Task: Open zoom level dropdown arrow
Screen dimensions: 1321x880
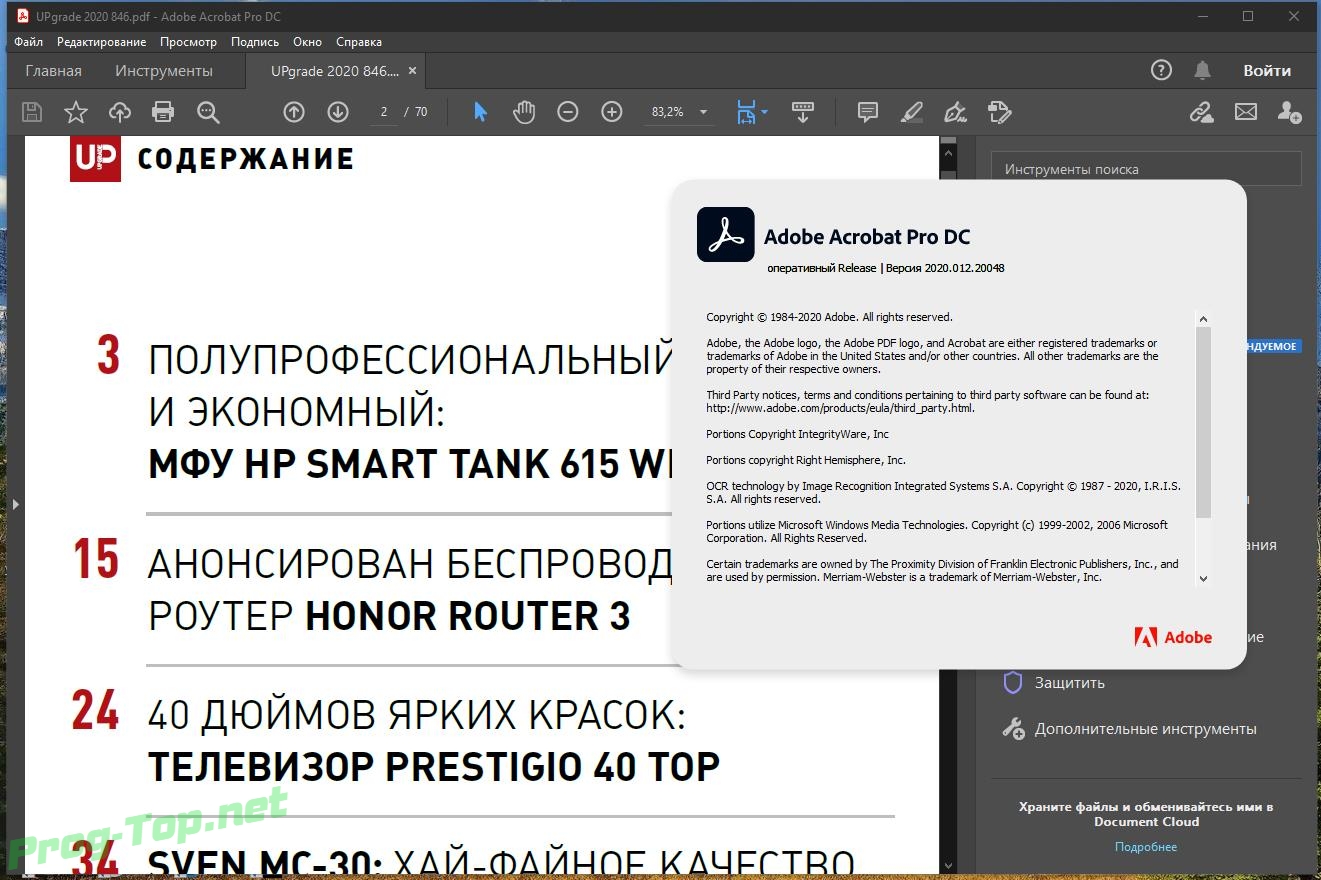Action: 703,112
